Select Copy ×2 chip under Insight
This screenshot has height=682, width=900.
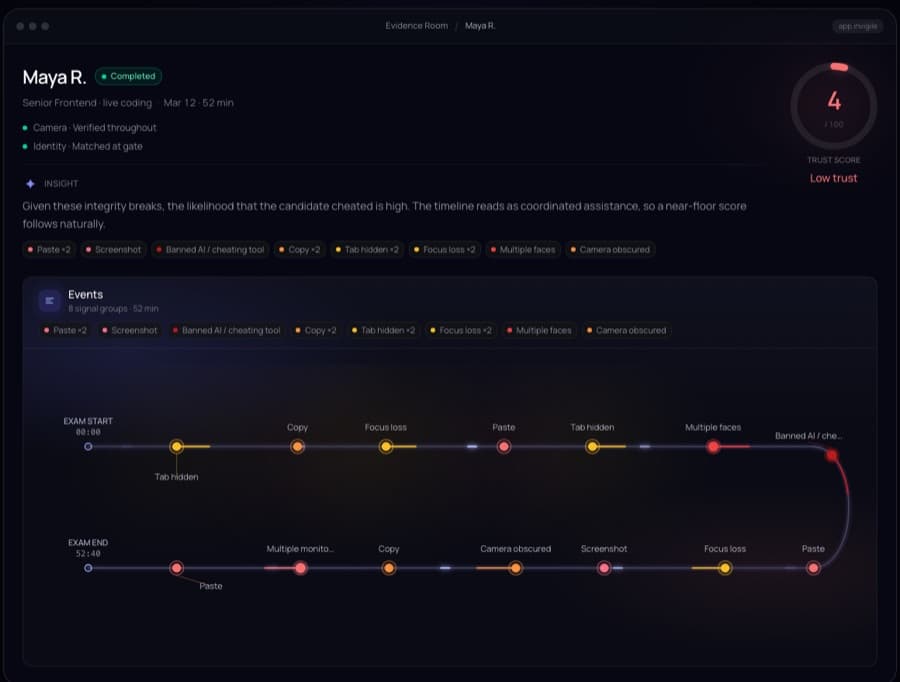point(300,250)
